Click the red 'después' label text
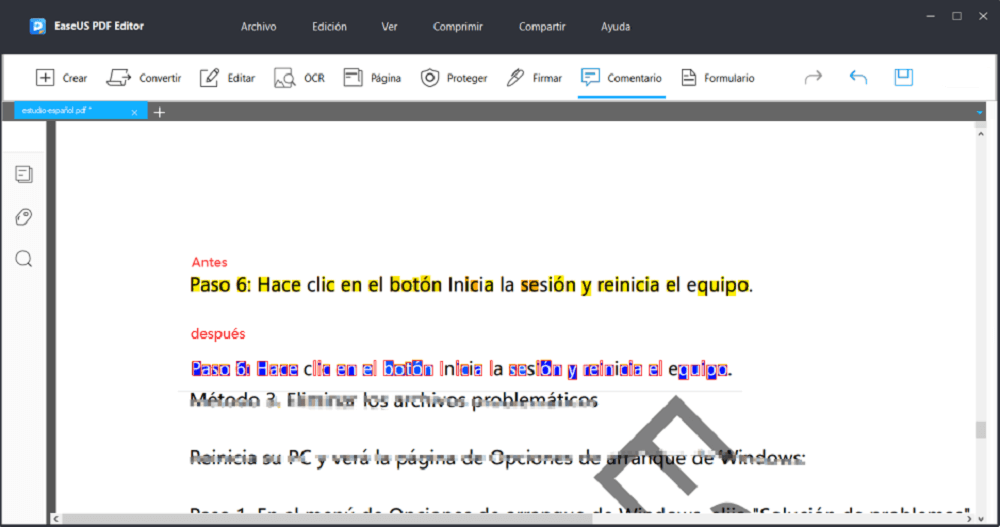This screenshot has height=527, width=1000. (218, 334)
